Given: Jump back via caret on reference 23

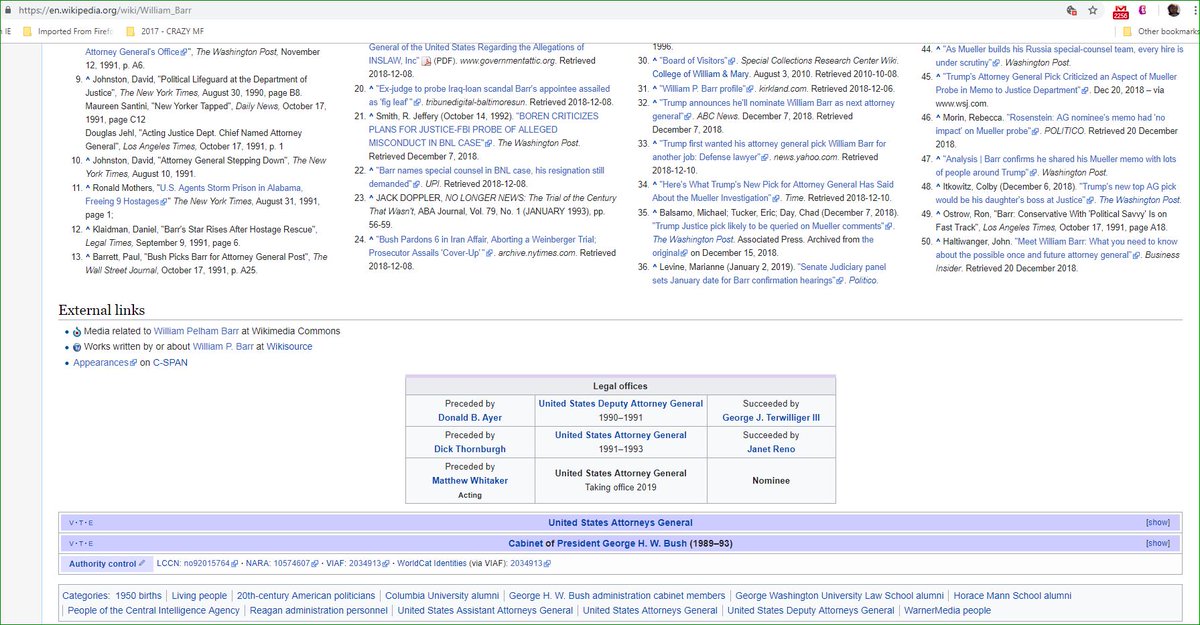Looking at the screenshot, I should (x=370, y=200).
